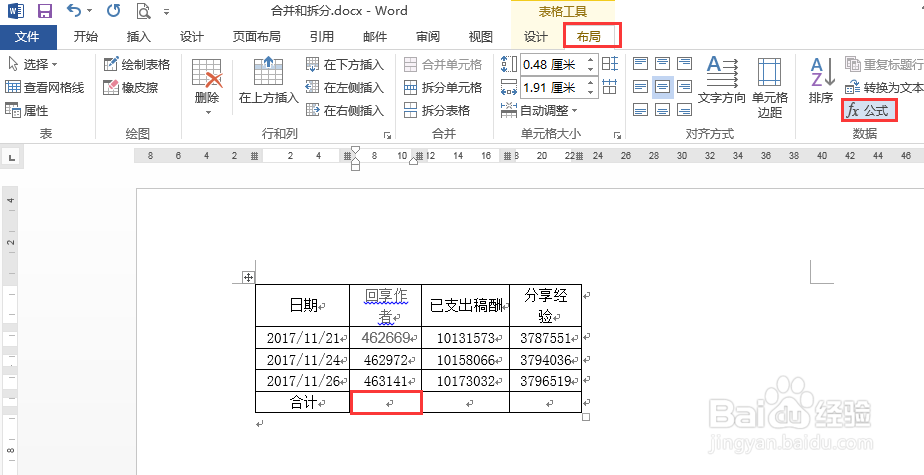Click 在下方插入 to insert row below

[345, 64]
